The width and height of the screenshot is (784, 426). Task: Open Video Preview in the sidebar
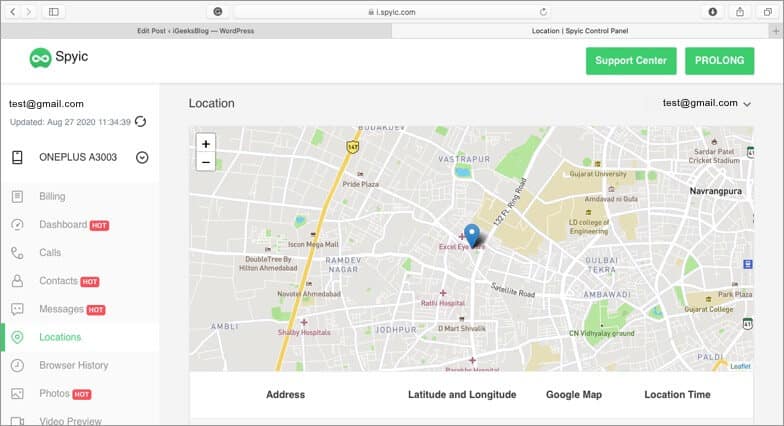click(x=70, y=421)
